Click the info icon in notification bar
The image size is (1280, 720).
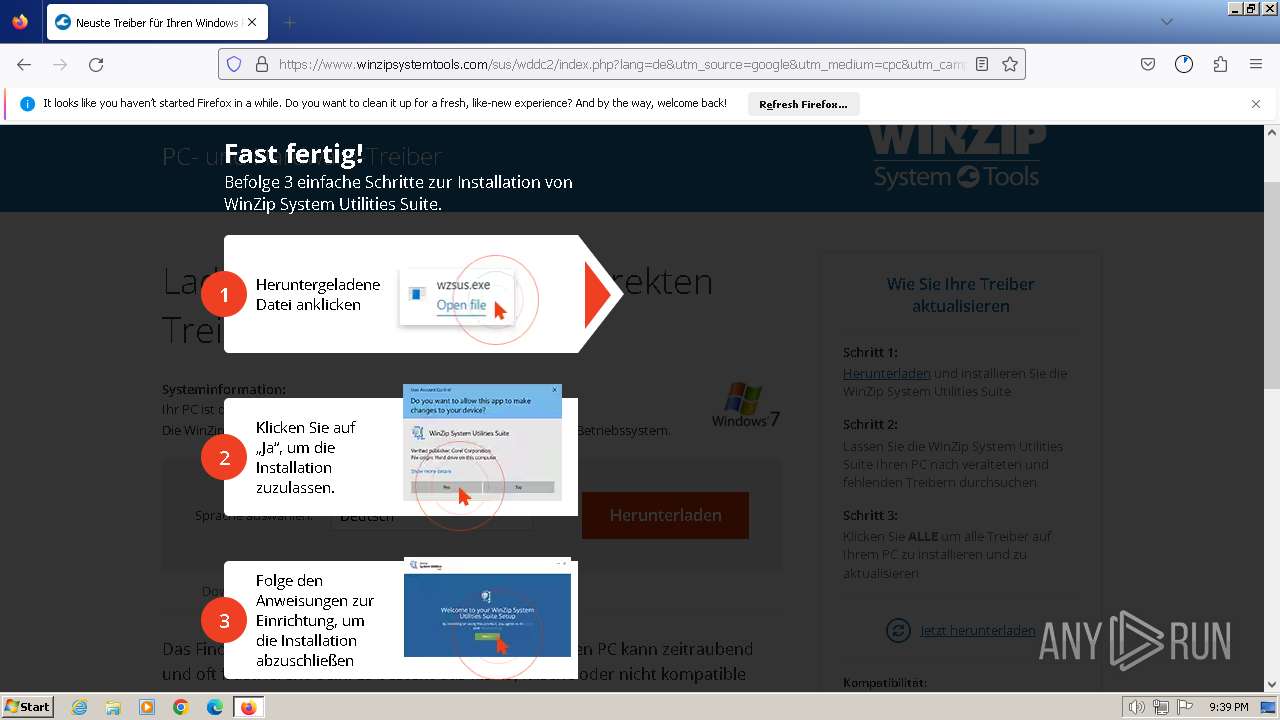tap(28, 104)
